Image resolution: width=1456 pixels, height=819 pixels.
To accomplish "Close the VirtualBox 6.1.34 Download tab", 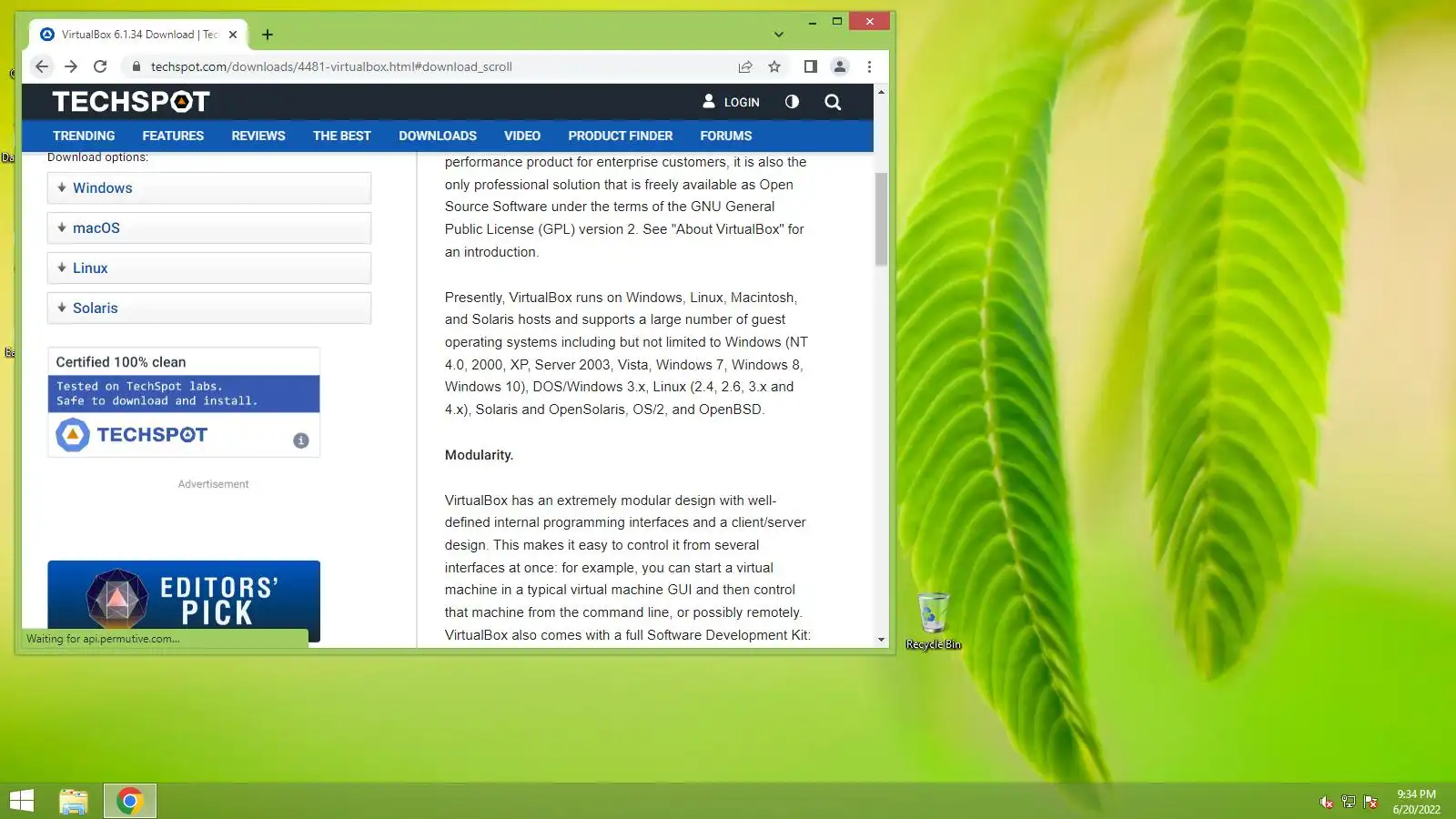I will 233,35.
